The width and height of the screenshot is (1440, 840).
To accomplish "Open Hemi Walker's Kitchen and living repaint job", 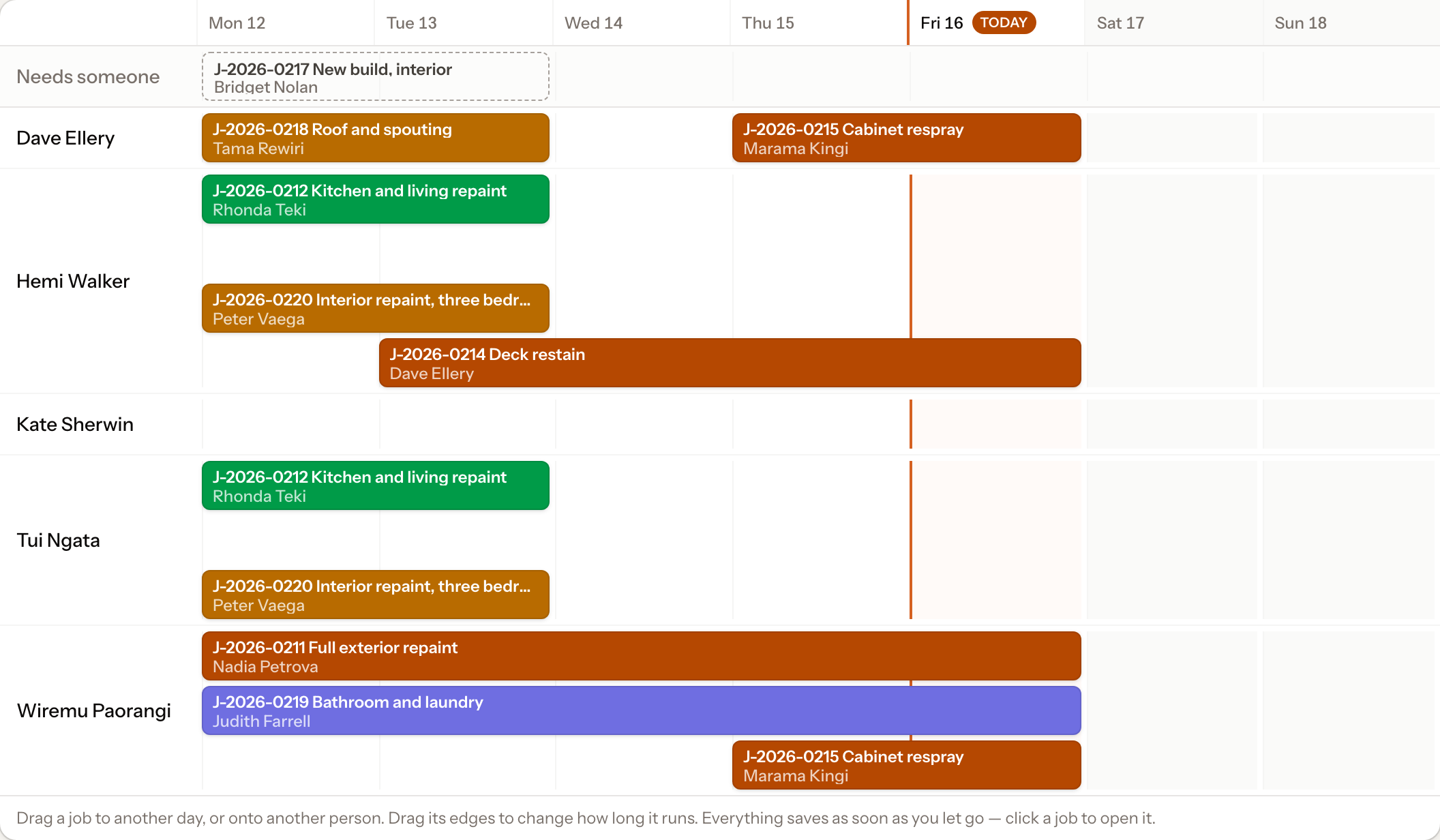I will point(376,199).
